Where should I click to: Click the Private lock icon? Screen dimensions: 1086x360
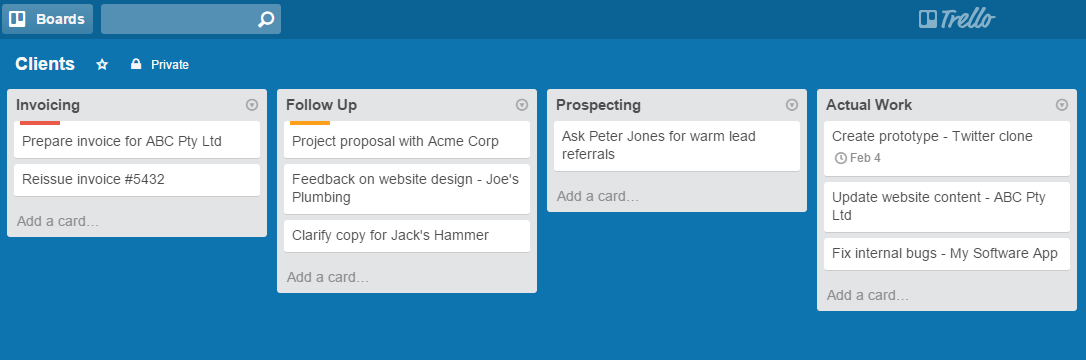pyautogui.click(x=136, y=64)
